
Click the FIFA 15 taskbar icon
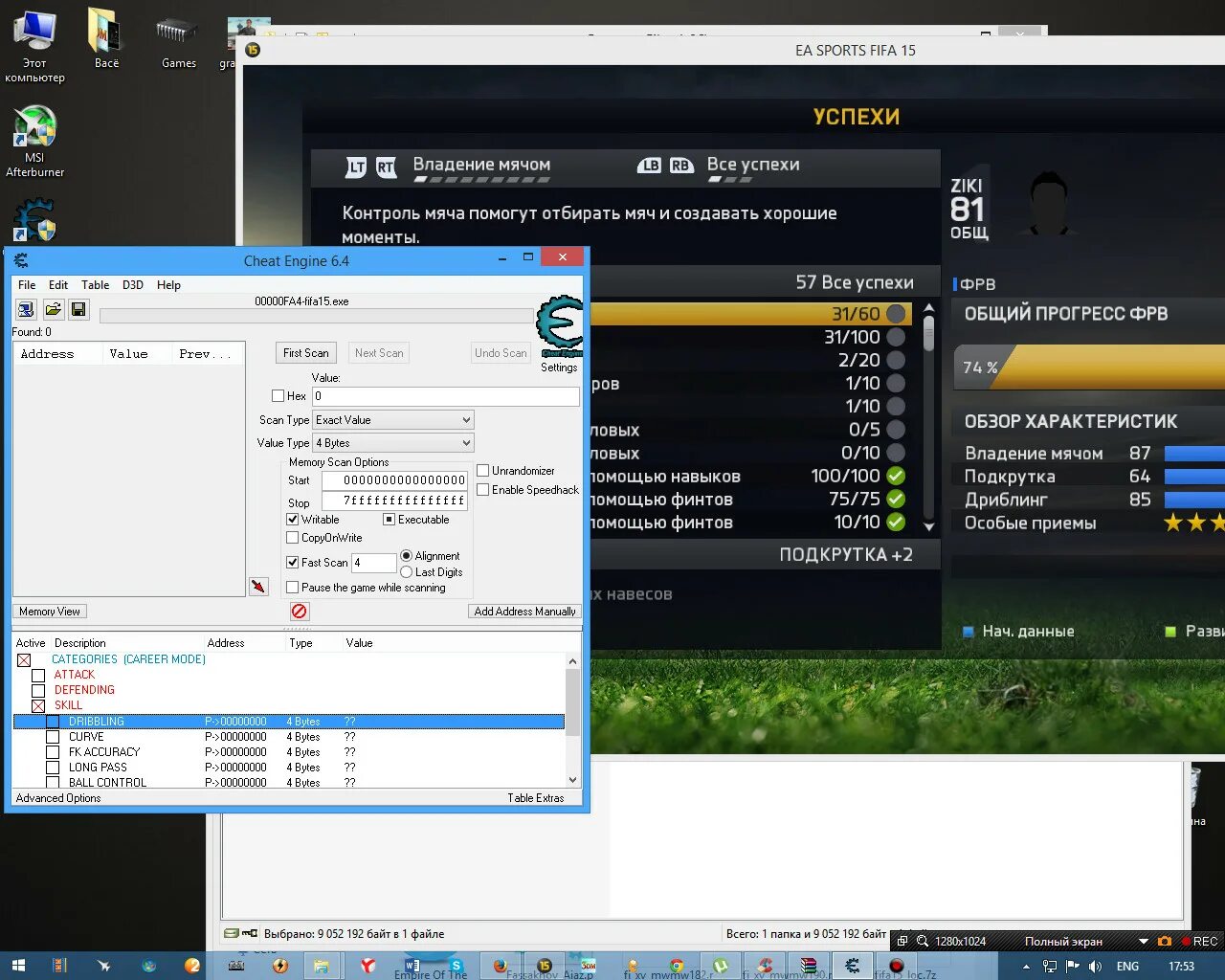(545, 966)
